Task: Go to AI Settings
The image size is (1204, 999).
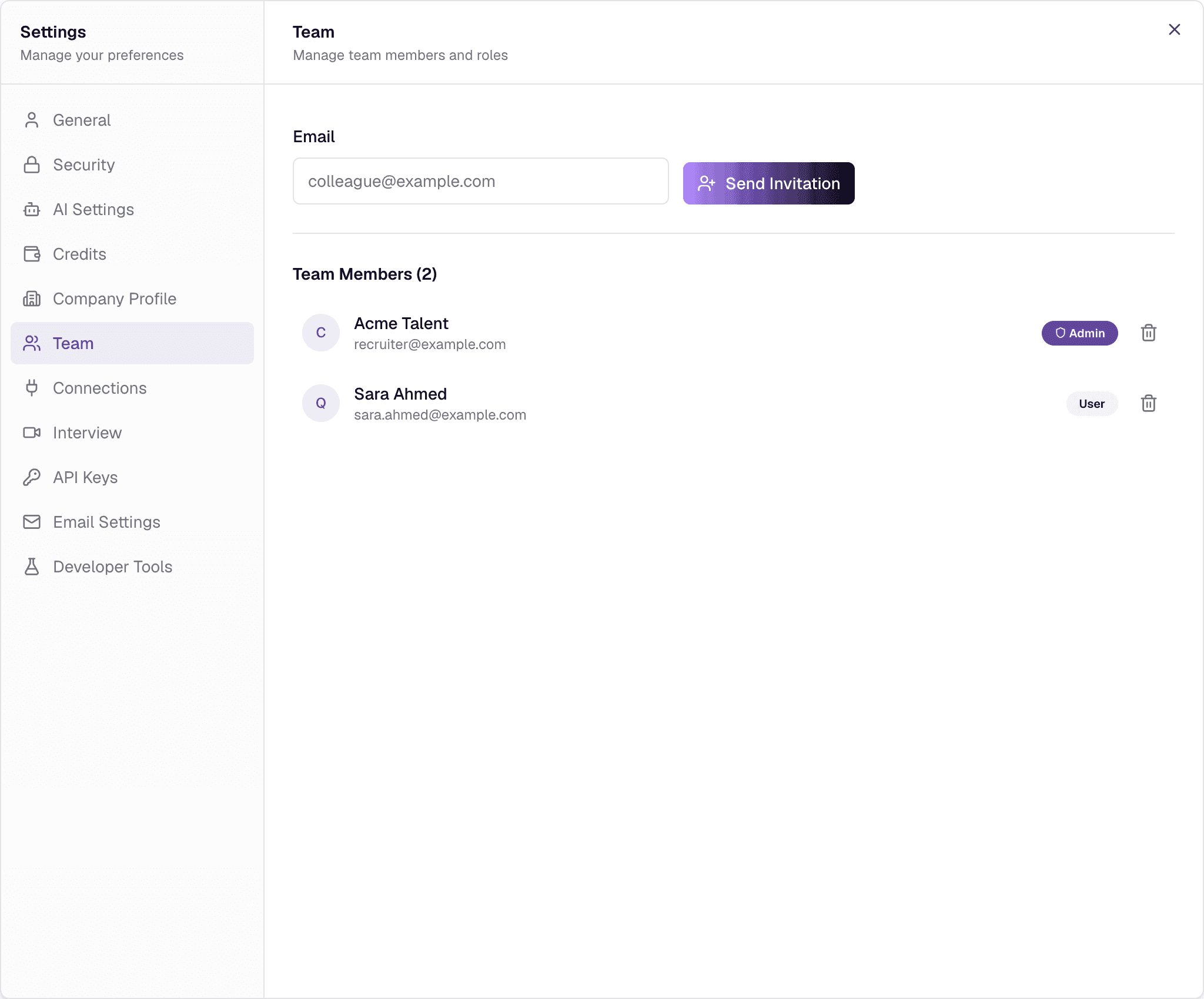Action: click(132, 209)
